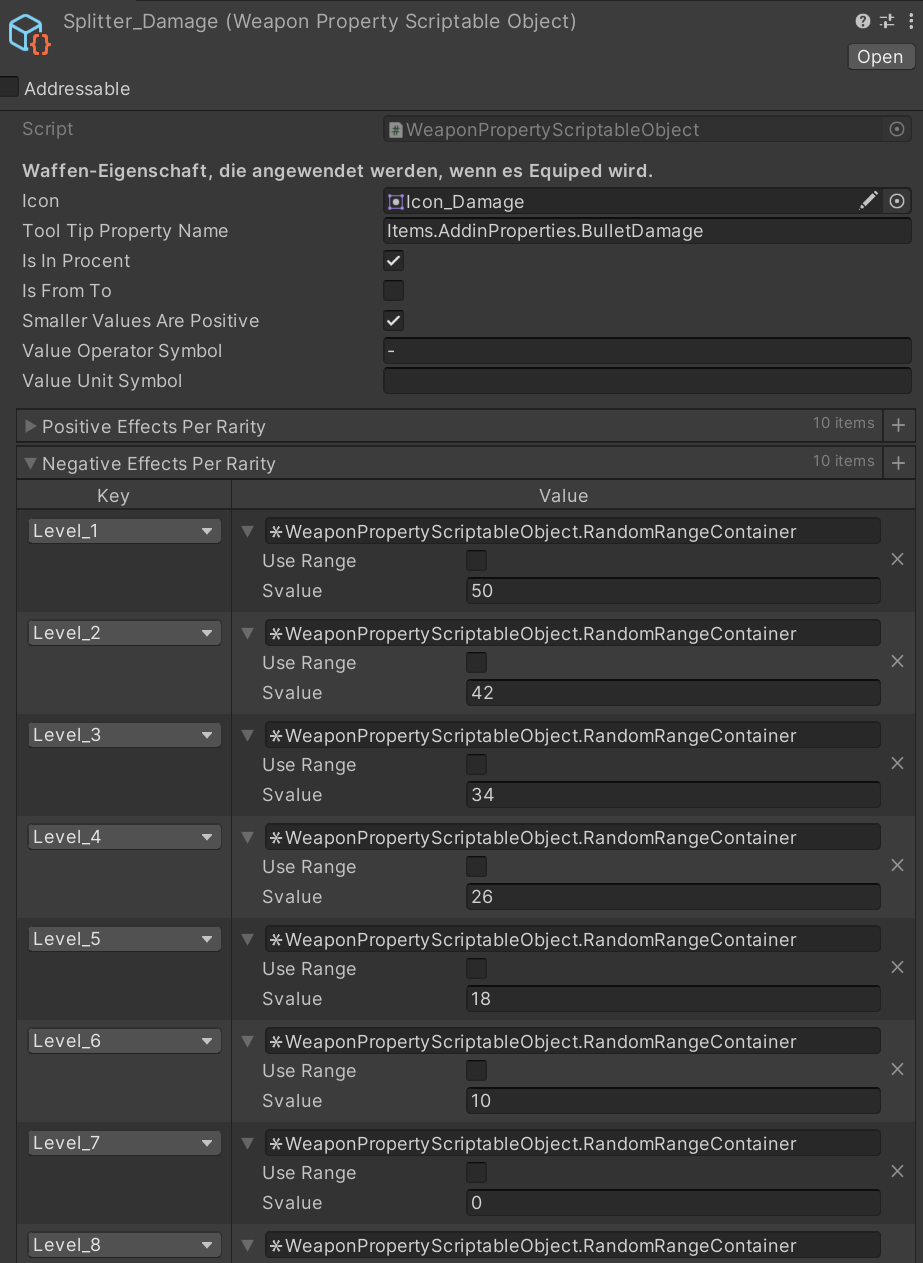Click the Tool Tip Property Name field
This screenshot has height=1263, width=923.
point(647,231)
